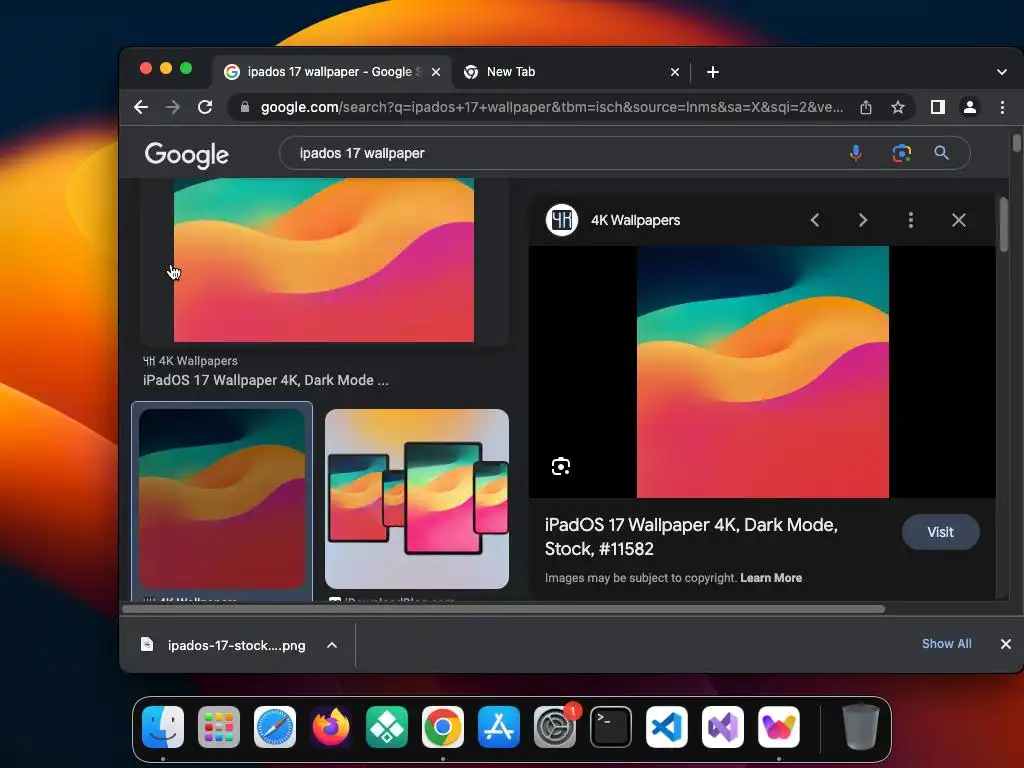Close the downloads bar
This screenshot has height=768, width=1024.
pos(1006,644)
